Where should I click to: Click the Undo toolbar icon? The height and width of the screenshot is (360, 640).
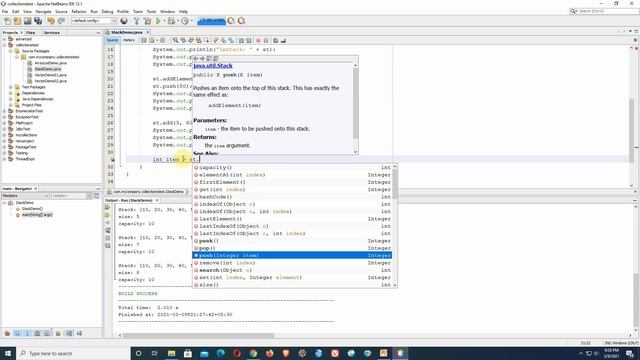51,21
